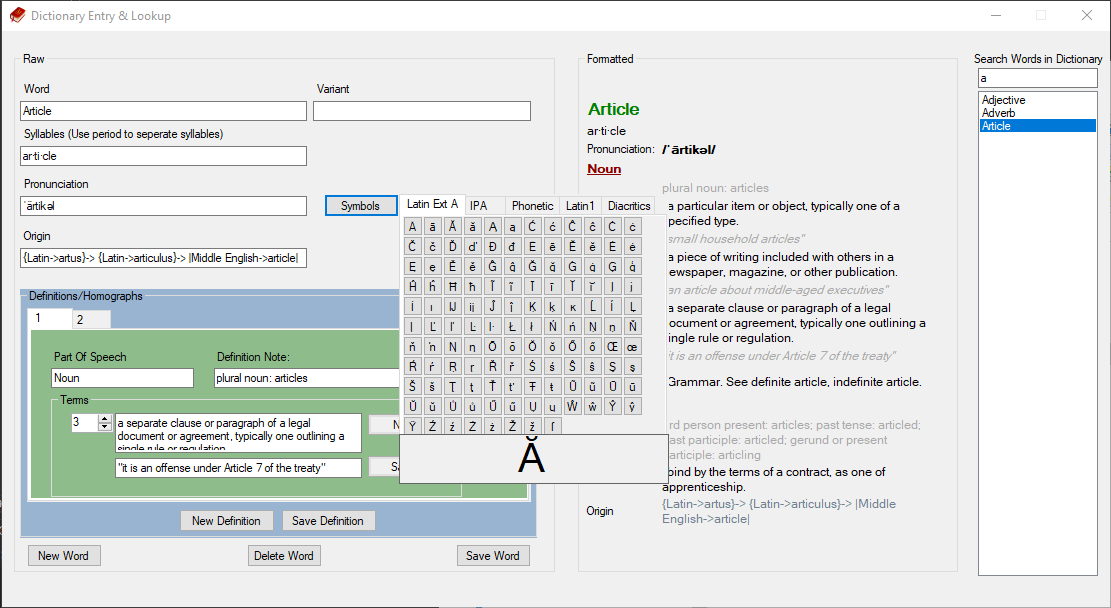
Task: Click the New Definition button
Action: point(226,520)
